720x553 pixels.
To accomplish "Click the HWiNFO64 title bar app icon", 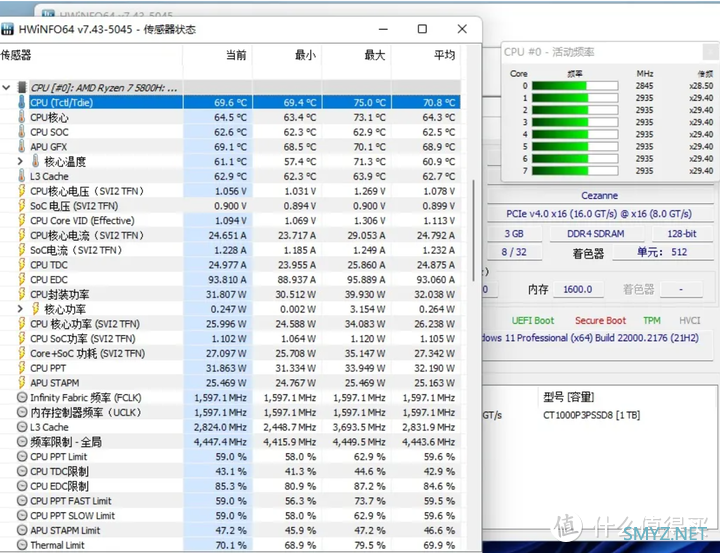I will pos(7,29).
